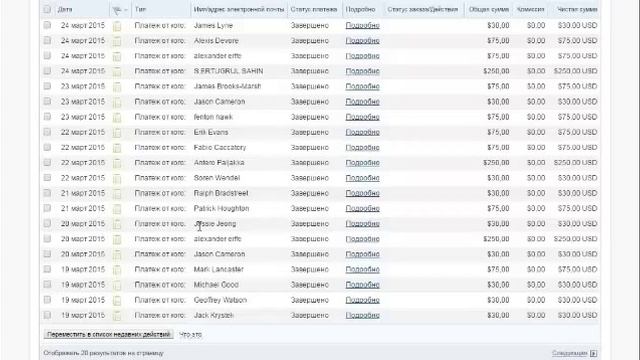Screen dimensions: 640x360
Task: Open note icon for alexander effe on 24 март
Action: (x=117, y=56)
